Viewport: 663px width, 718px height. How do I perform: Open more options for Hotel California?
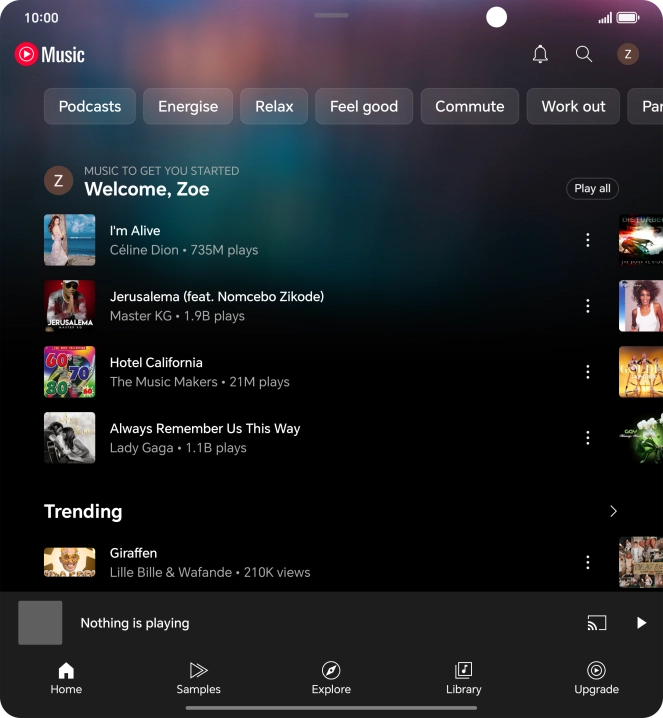click(x=588, y=372)
